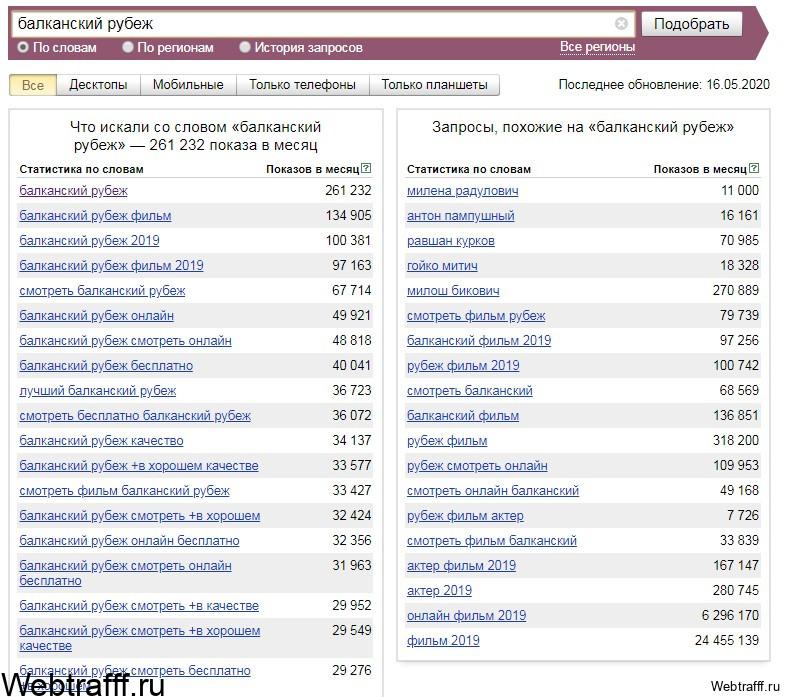Switch to the Десктопы tab
Screen dimensions: 786x697
pos(98,85)
